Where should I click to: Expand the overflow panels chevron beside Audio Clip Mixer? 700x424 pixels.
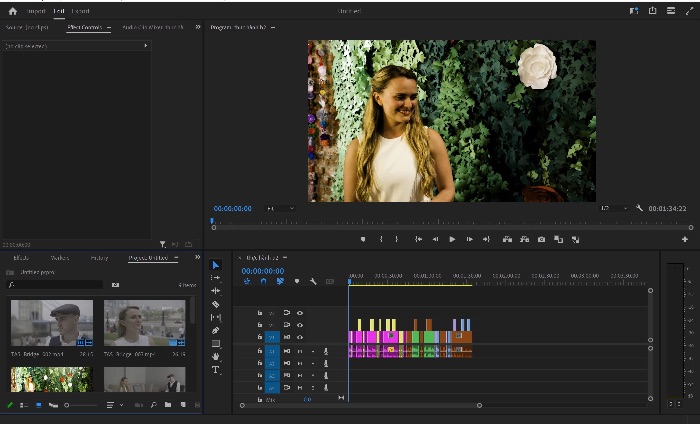(198, 27)
